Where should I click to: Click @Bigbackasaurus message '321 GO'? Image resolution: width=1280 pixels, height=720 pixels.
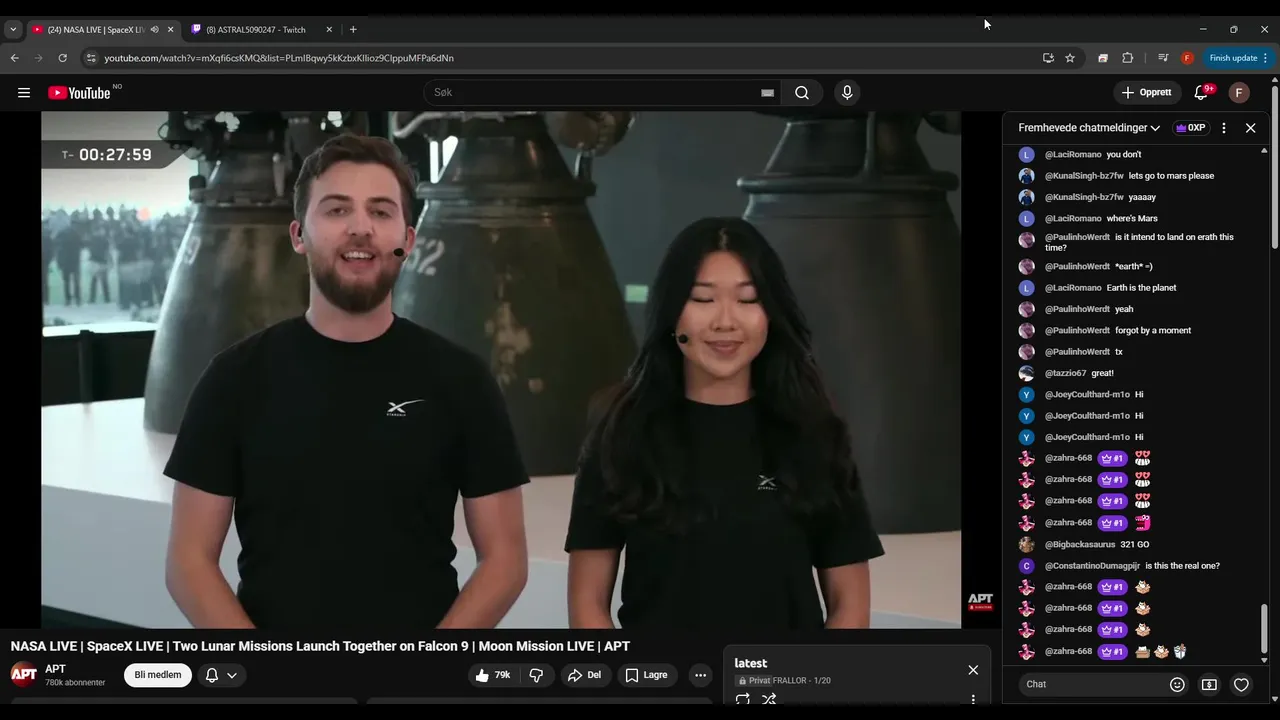(1134, 545)
